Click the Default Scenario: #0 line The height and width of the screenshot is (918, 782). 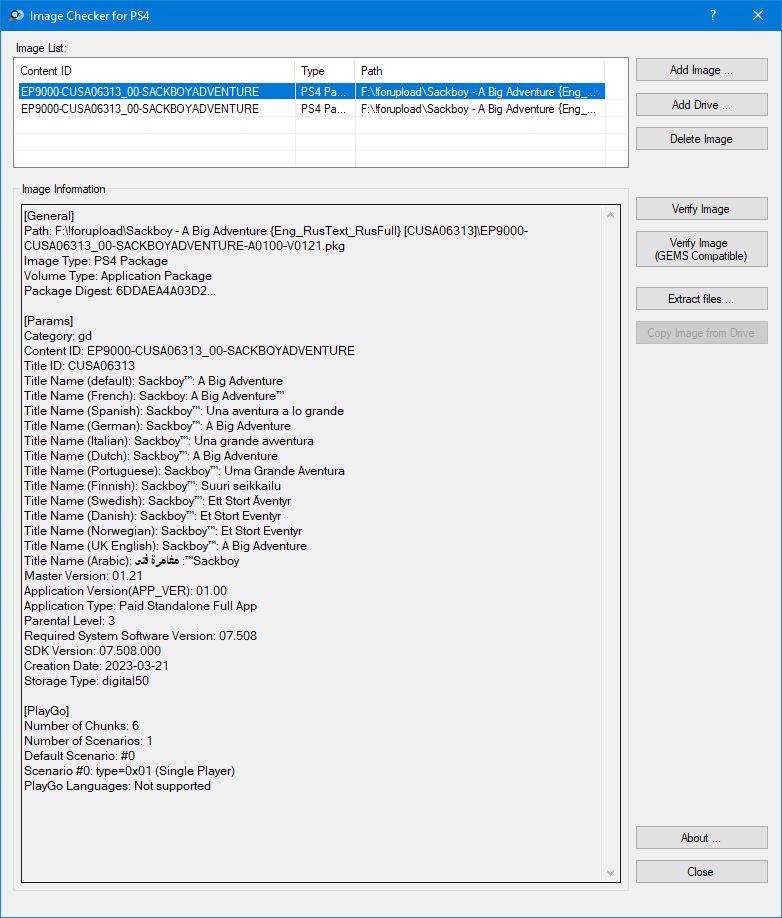click(x=80, y=756)
